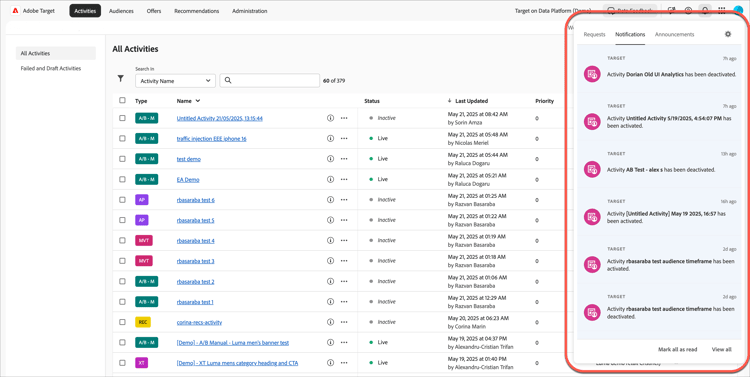Show info icon for rbasaraba test 4

(x=330, y=240)
